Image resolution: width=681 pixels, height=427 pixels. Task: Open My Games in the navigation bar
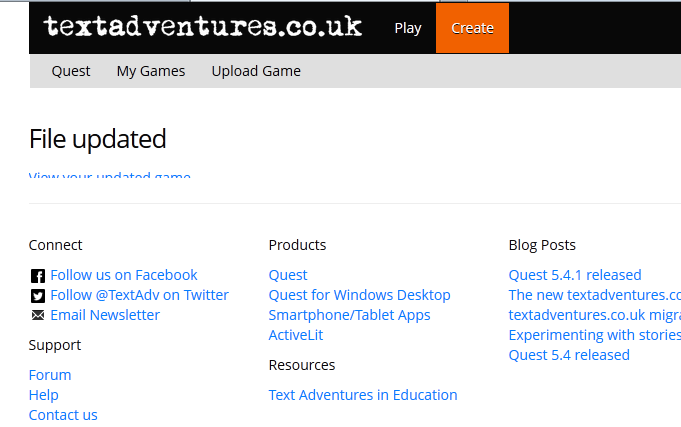coord(151,71)
